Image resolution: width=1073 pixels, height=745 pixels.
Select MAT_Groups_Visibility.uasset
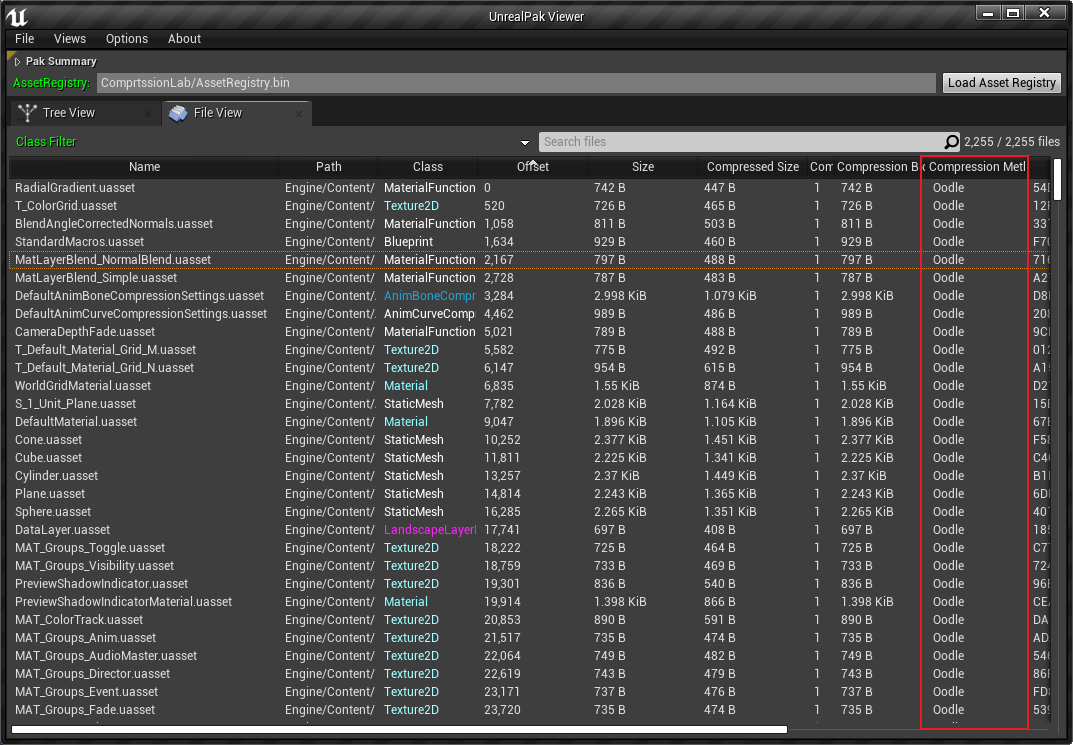coord(530,566)
